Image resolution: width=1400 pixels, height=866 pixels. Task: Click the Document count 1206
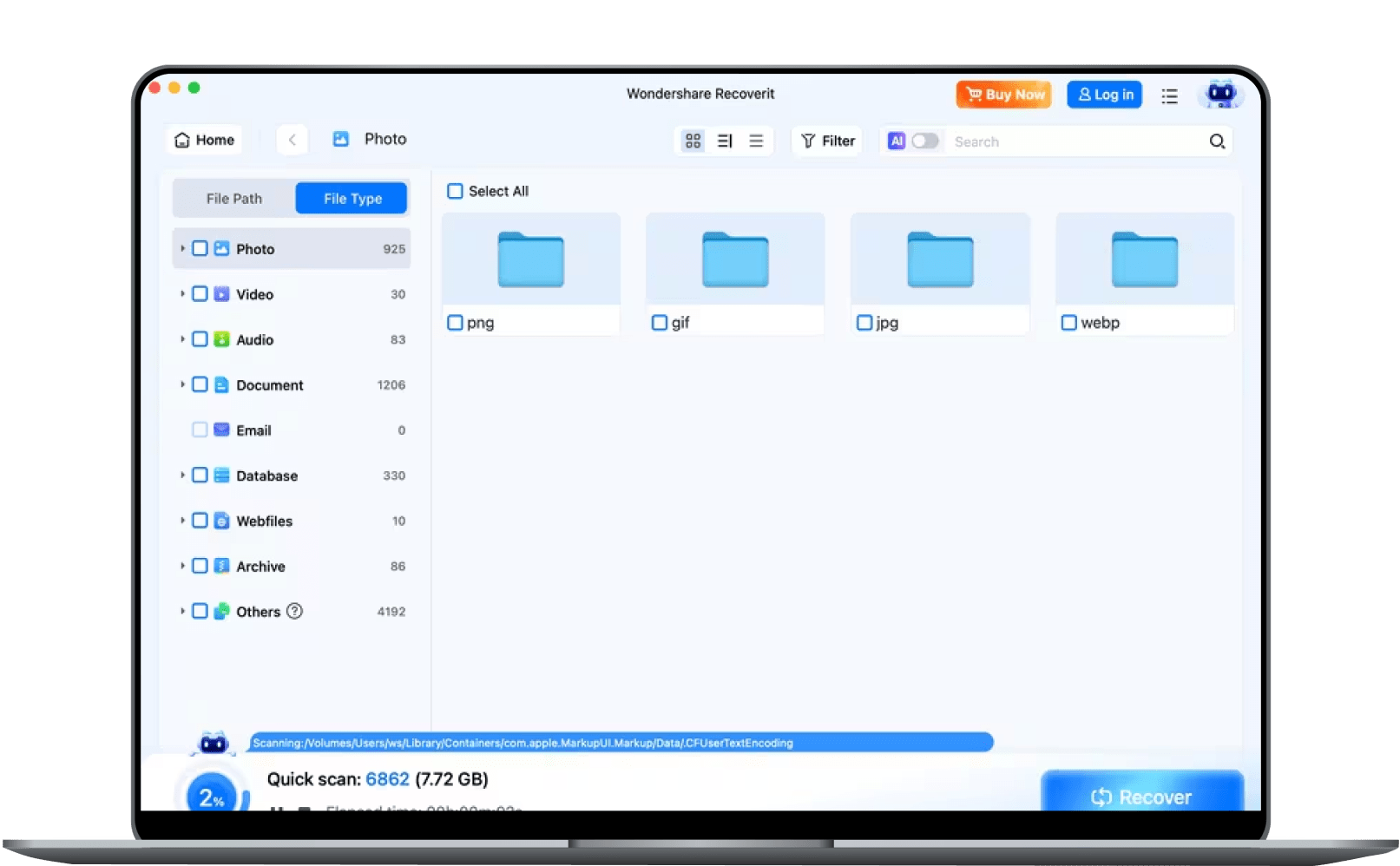[x=391, y=384]
